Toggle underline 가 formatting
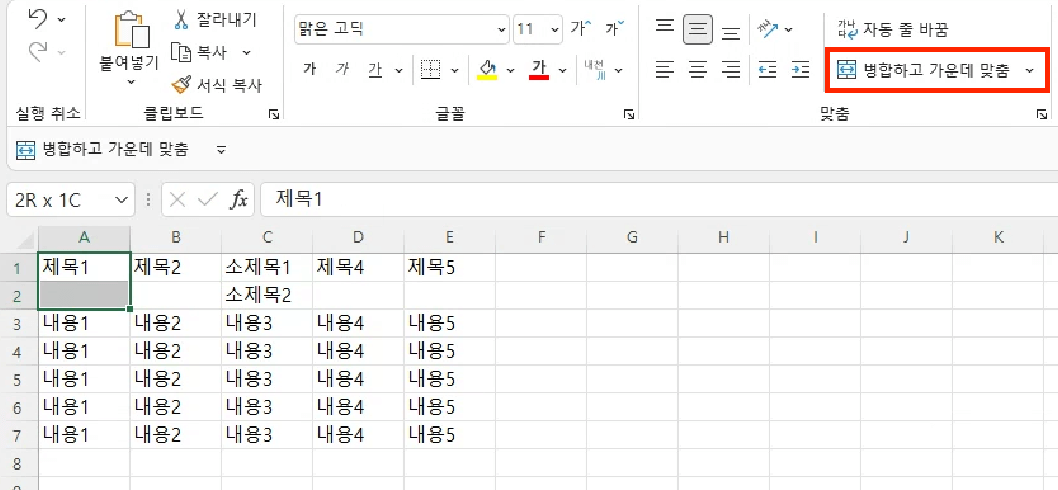The height and width of the screenshot is (490, 1058). coord(375,70)
